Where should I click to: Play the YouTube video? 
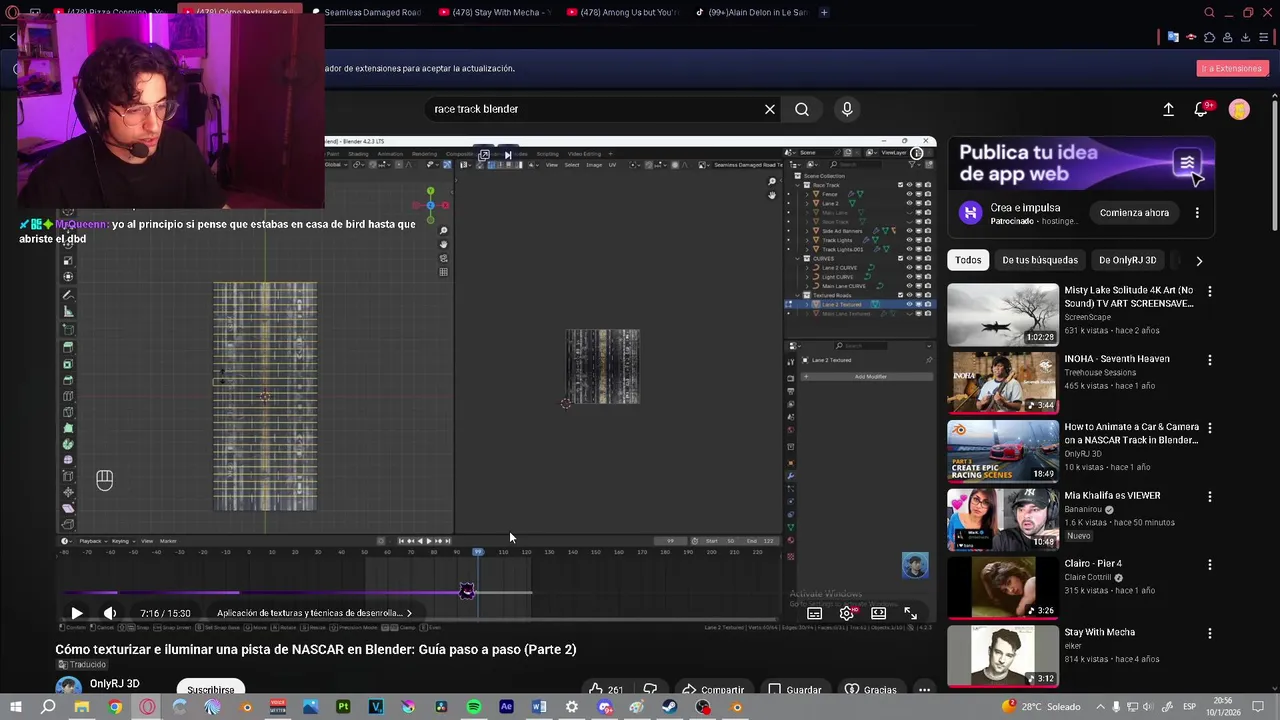(77, 613)
